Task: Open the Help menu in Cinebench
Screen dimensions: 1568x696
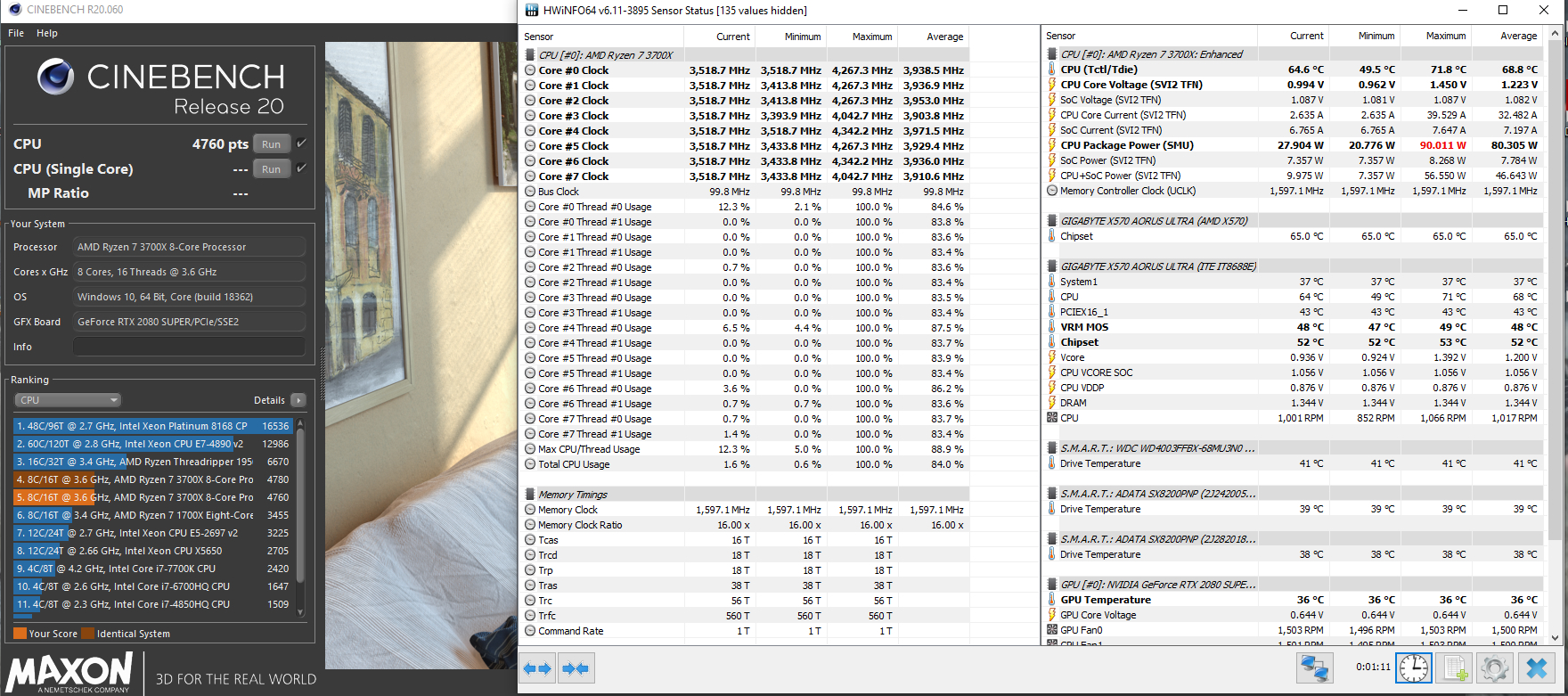Action: tap(47, 33)
